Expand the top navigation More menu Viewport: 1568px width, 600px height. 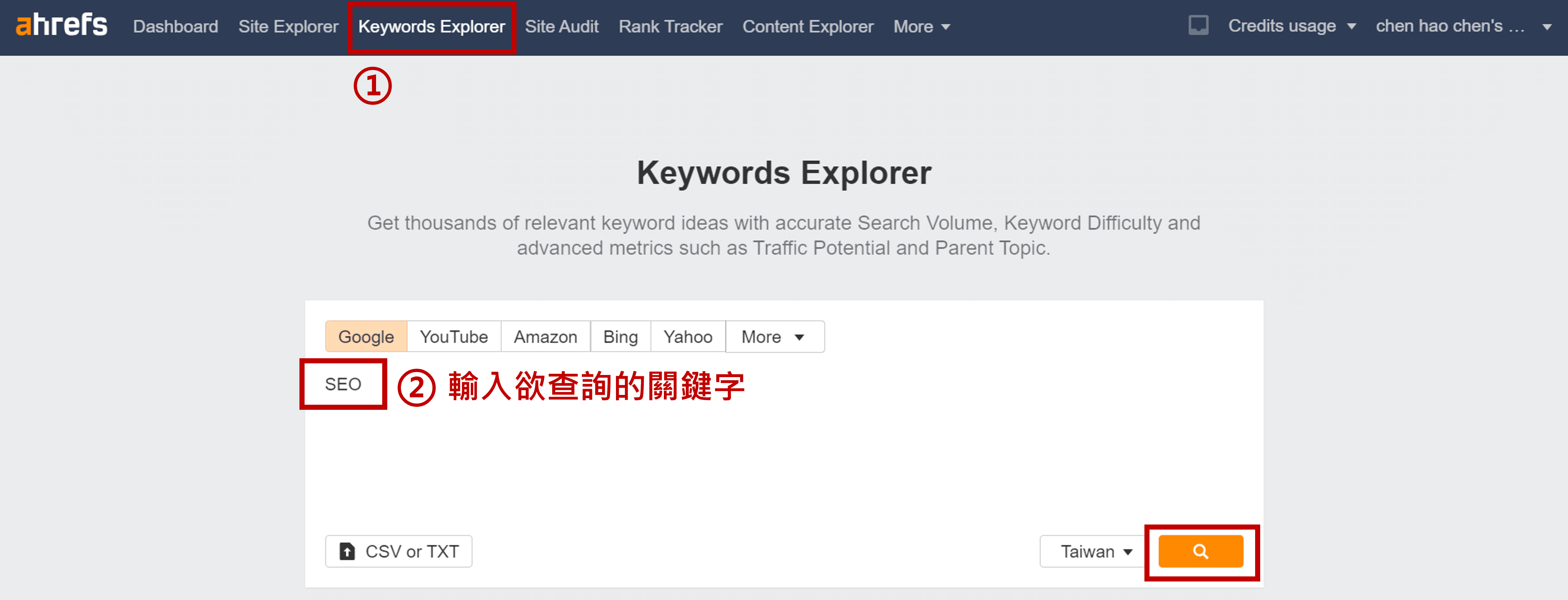click(920, 27)
